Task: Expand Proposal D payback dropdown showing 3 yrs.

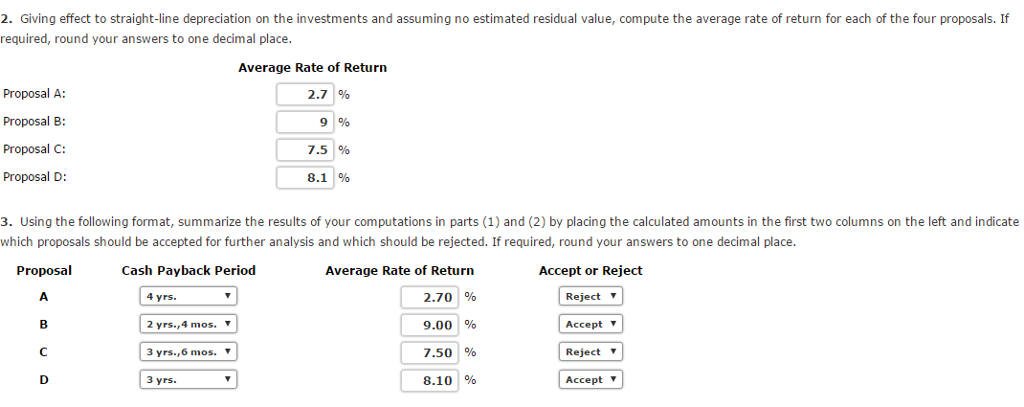Action: pos(188,380)
